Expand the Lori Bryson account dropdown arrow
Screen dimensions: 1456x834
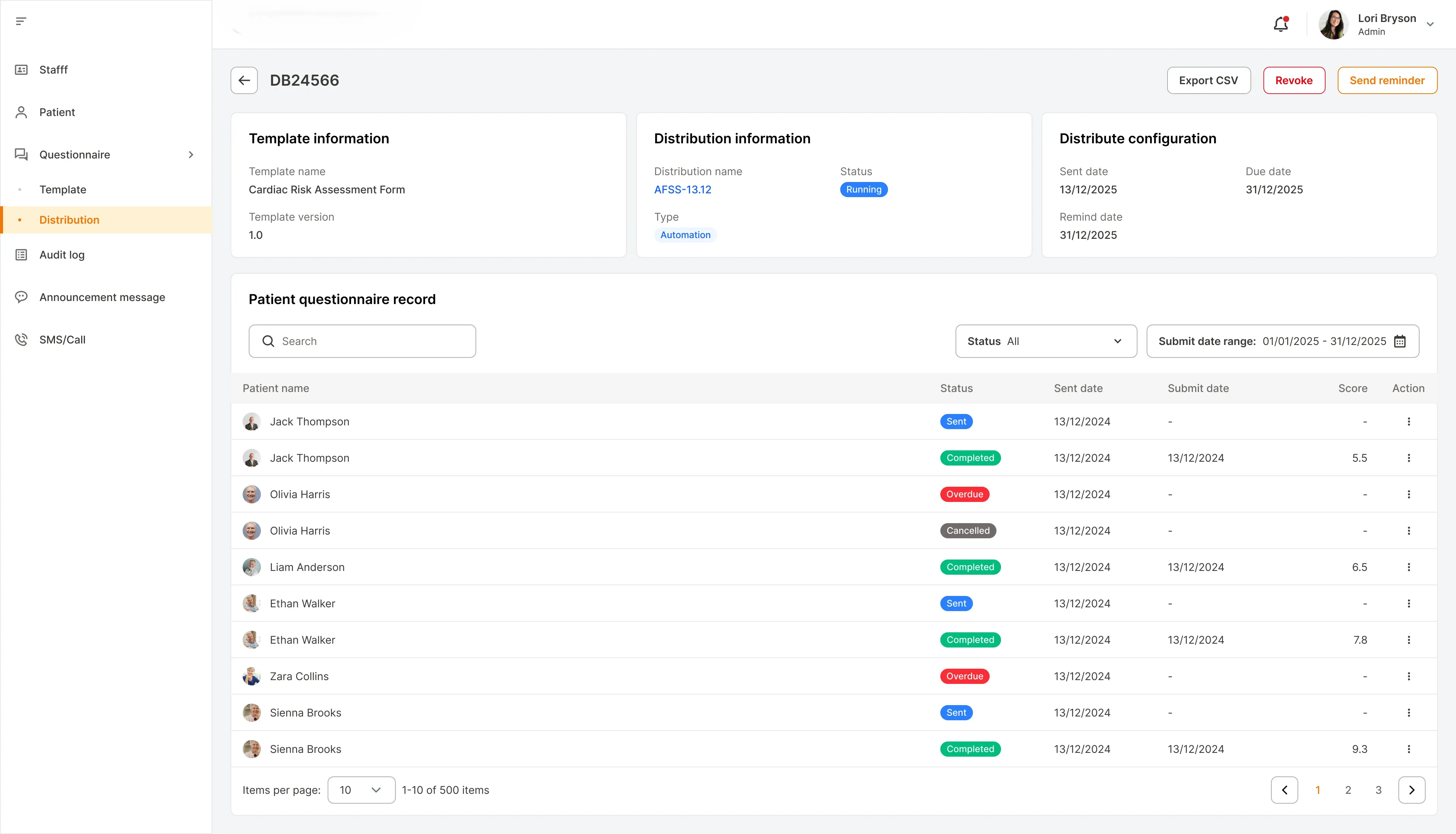(1430, 24)
